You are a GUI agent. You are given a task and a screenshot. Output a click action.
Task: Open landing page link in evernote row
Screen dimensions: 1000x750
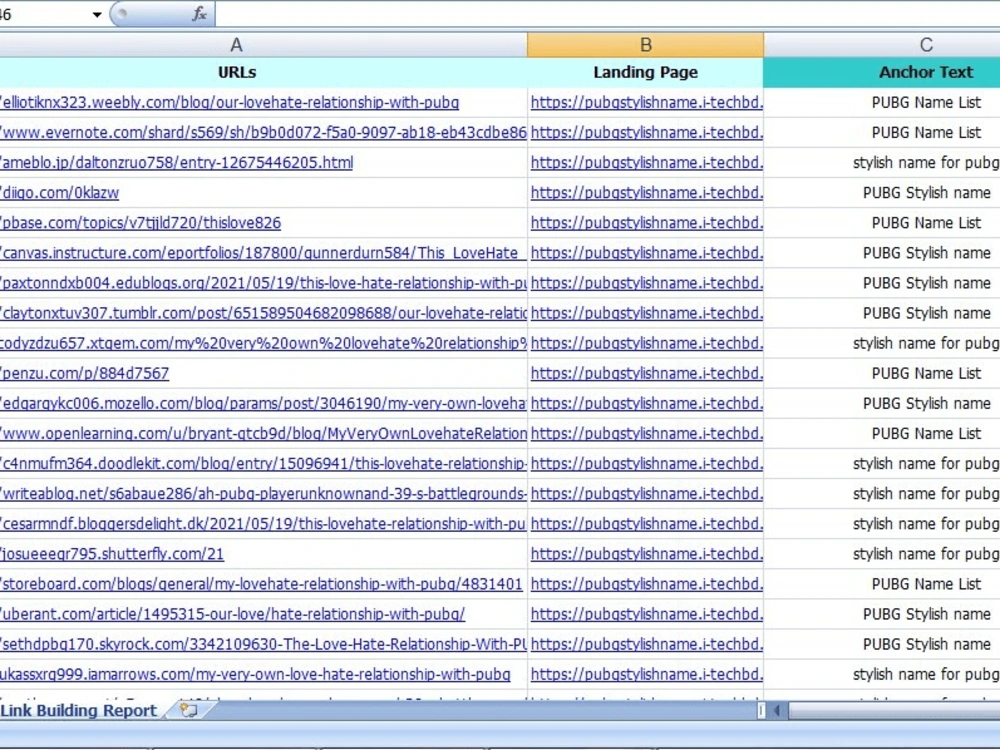(647, 132)
